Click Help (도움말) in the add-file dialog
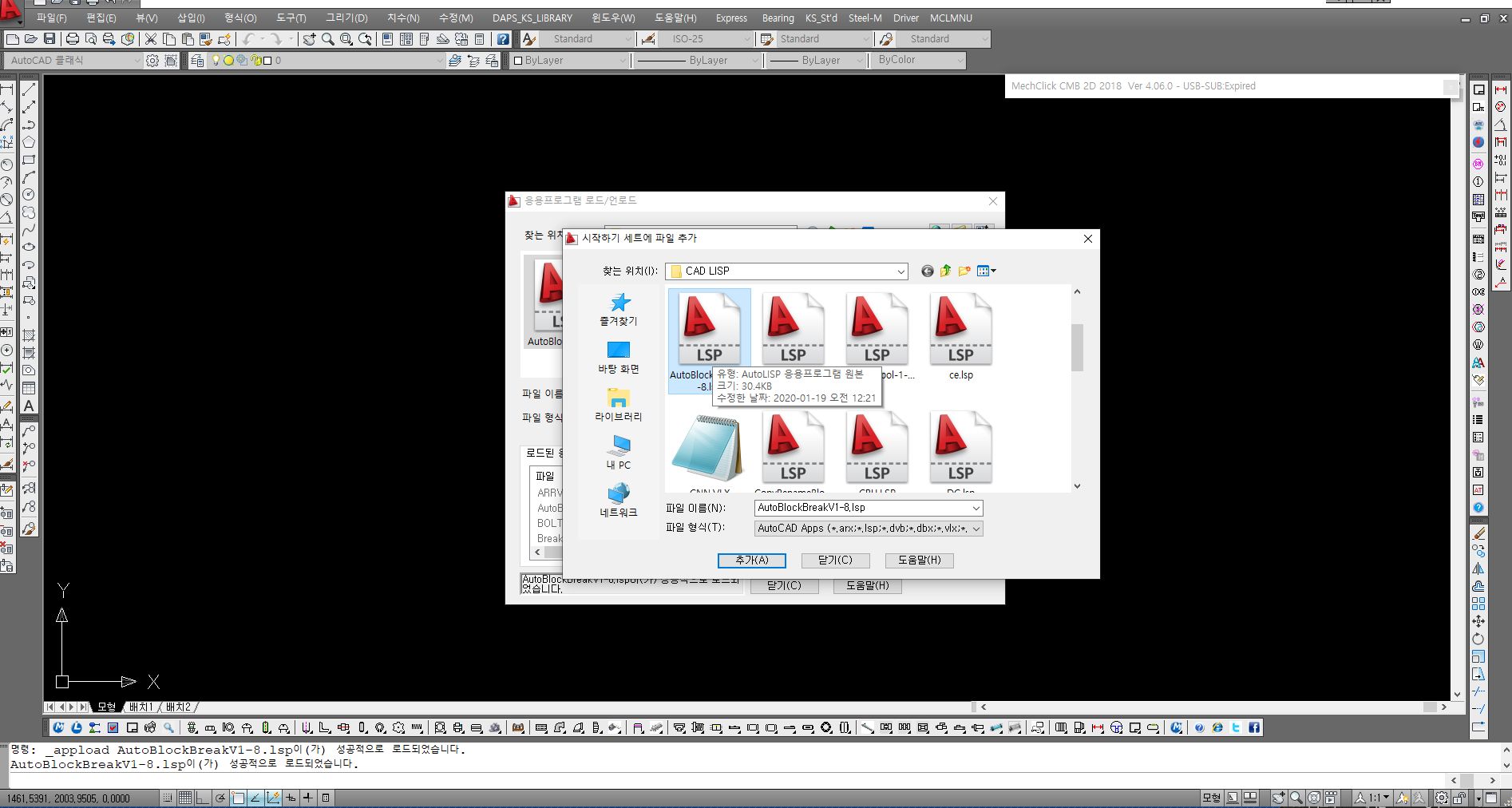1512x808 pixels. pyautogui.click(x=919, y=560)
